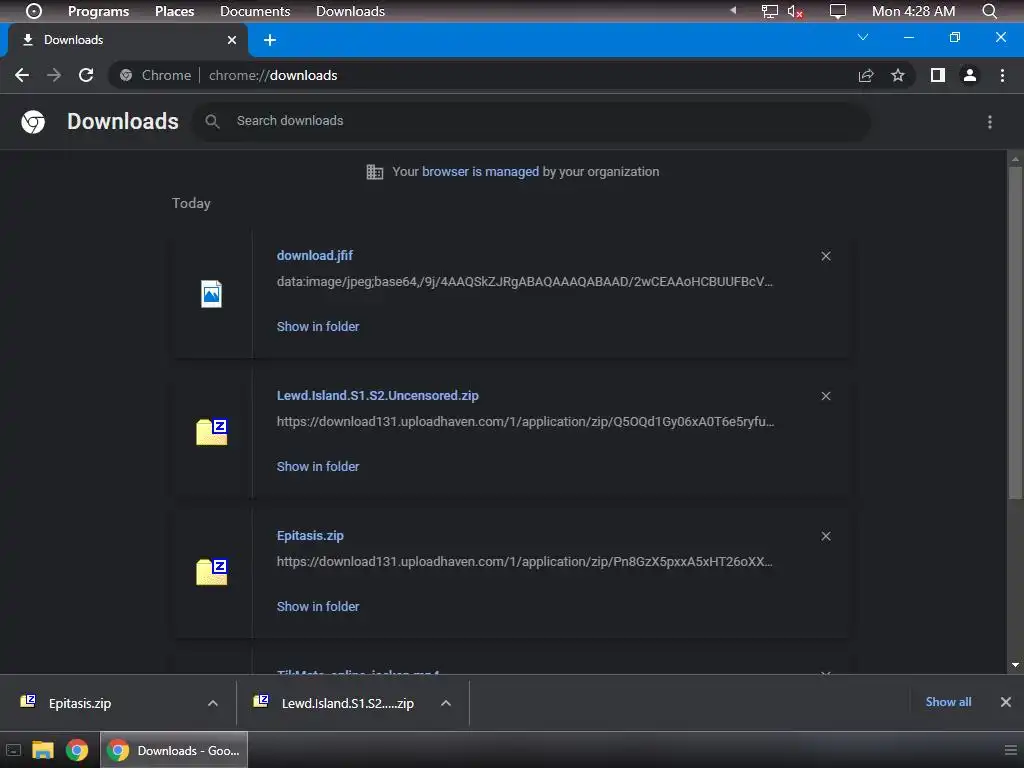Close the Downloads browser tab

click(232, 40)
